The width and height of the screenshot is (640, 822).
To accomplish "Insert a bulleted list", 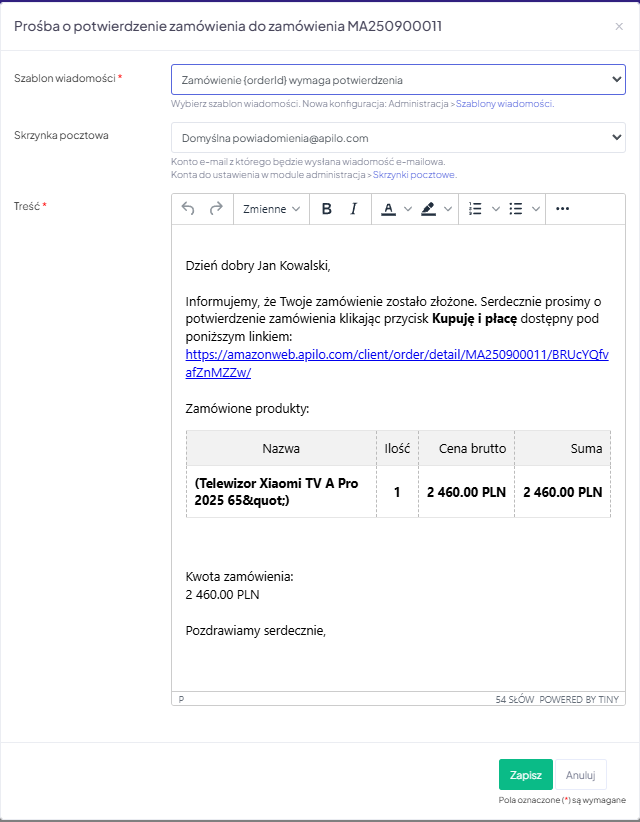I will (x=516, y=209).
